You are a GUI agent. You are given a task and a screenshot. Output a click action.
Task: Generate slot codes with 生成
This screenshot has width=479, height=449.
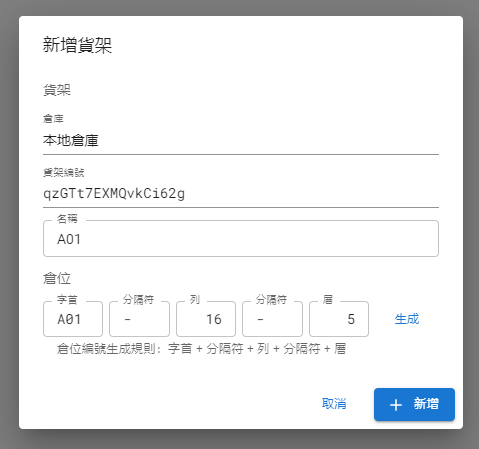pos(407,319)
